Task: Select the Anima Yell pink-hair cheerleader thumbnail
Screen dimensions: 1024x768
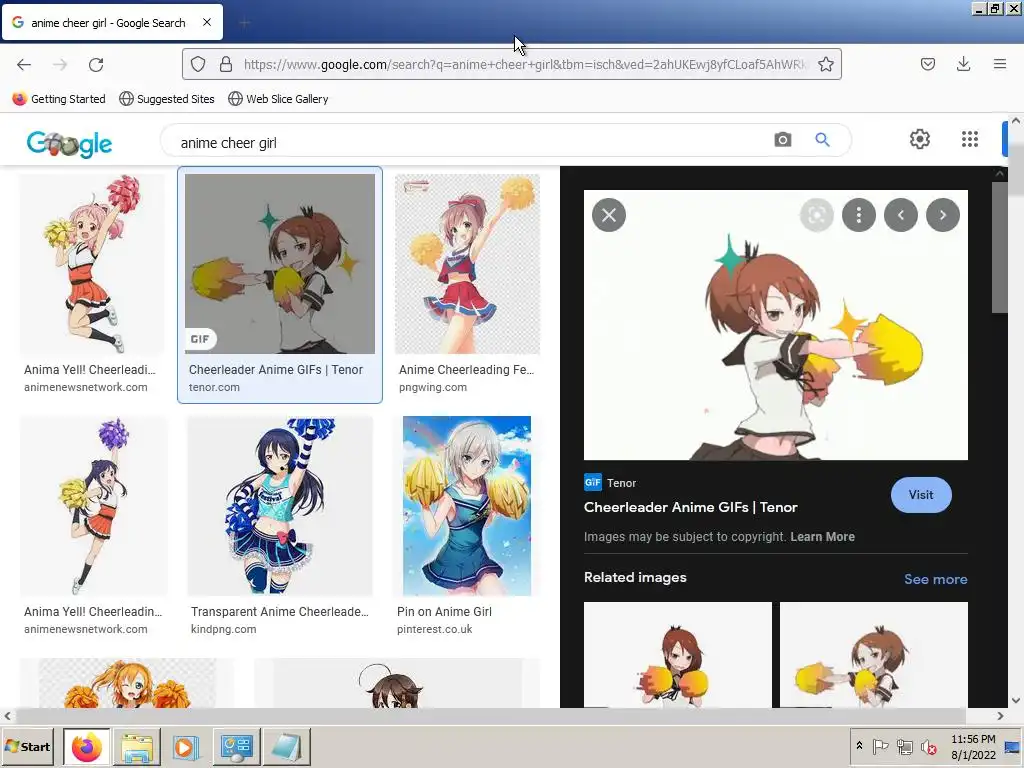Action: (92, 264)
